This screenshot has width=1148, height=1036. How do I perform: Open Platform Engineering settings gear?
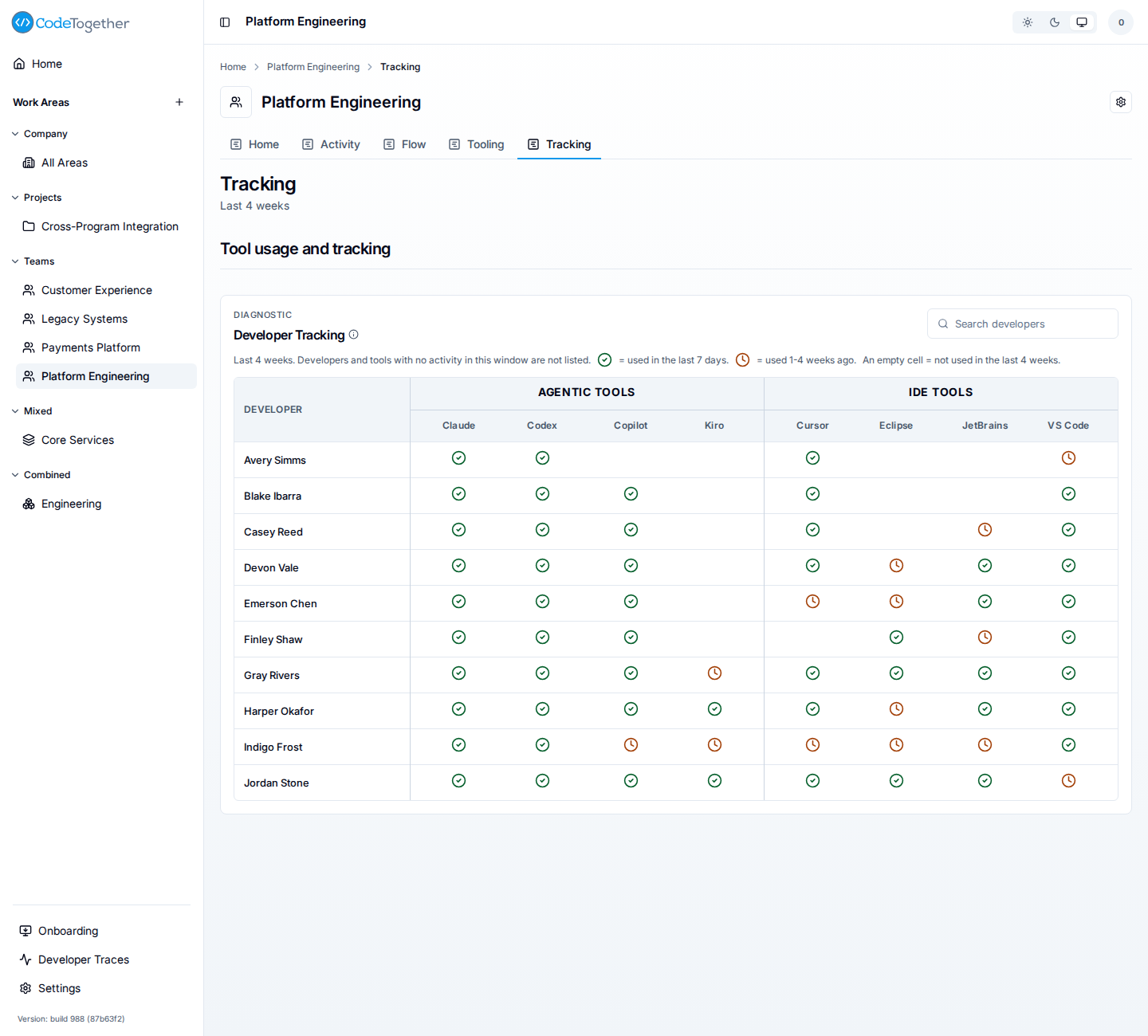pos(1121,102)
